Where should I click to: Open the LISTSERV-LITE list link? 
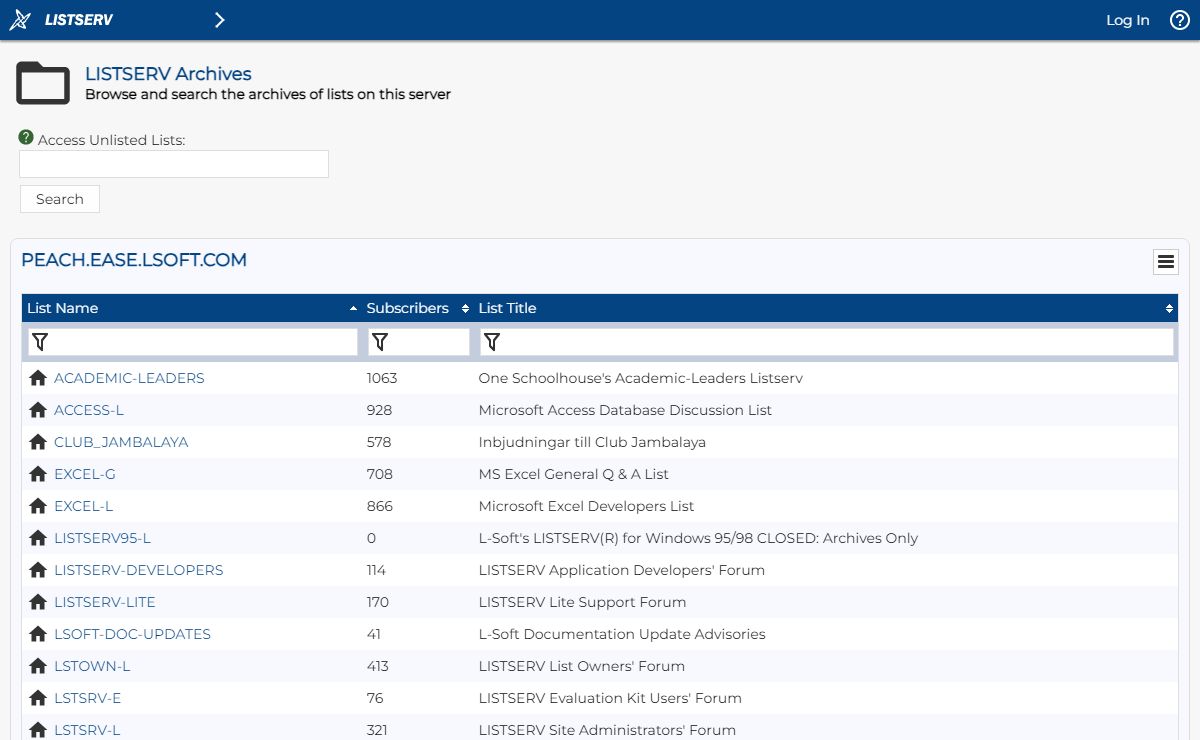[105, 602]
